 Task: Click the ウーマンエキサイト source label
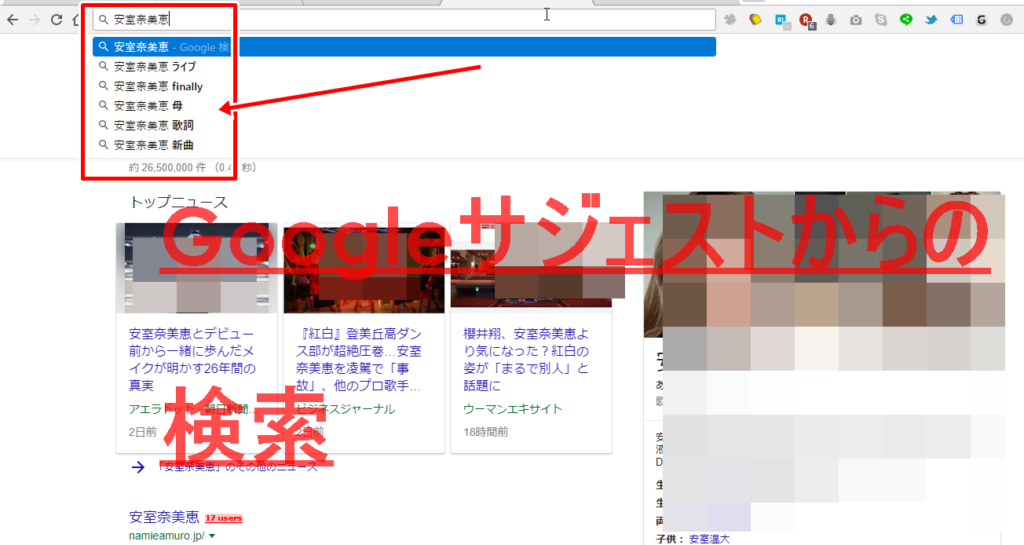(513, 409)
